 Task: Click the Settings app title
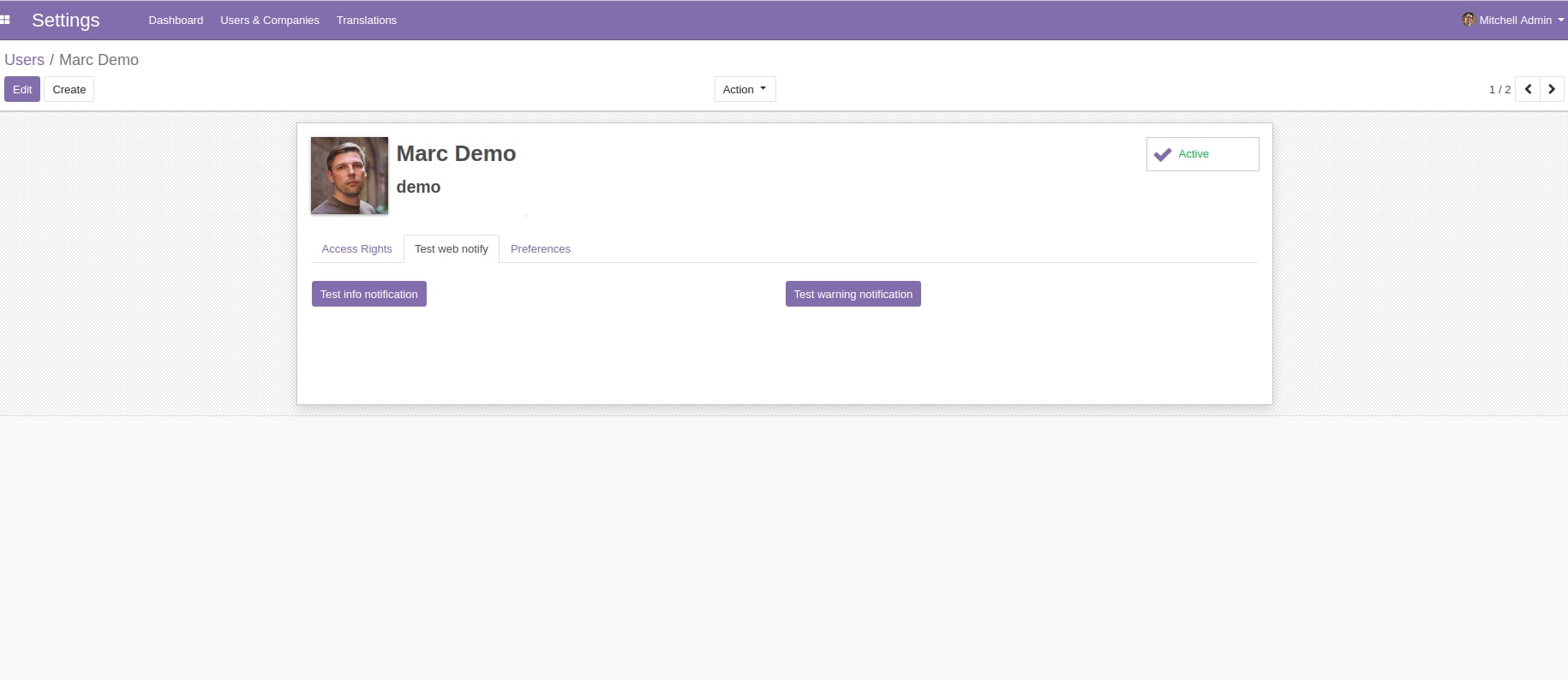(66, 20)
